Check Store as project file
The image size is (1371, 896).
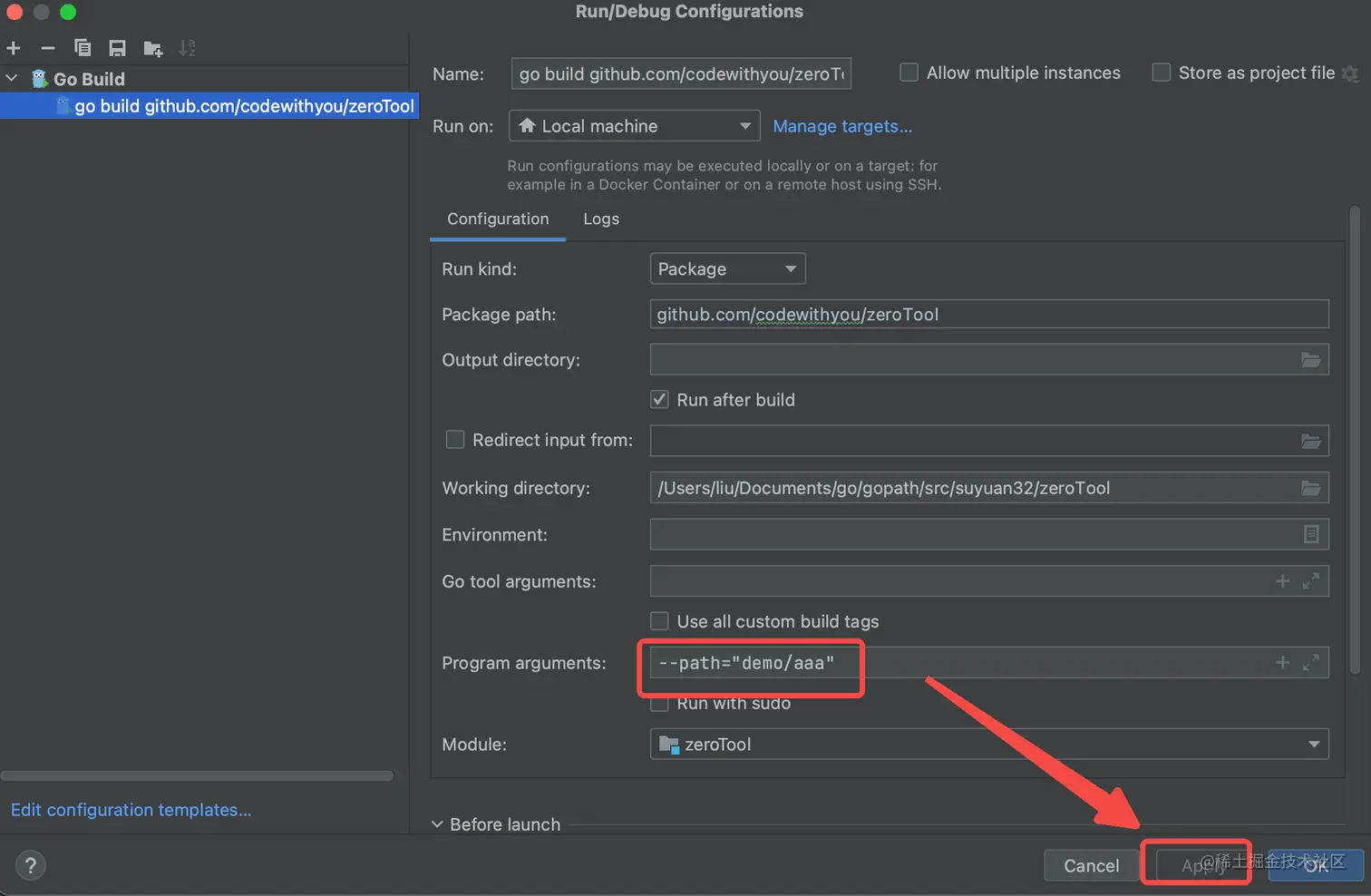[x=1161, y=73]
